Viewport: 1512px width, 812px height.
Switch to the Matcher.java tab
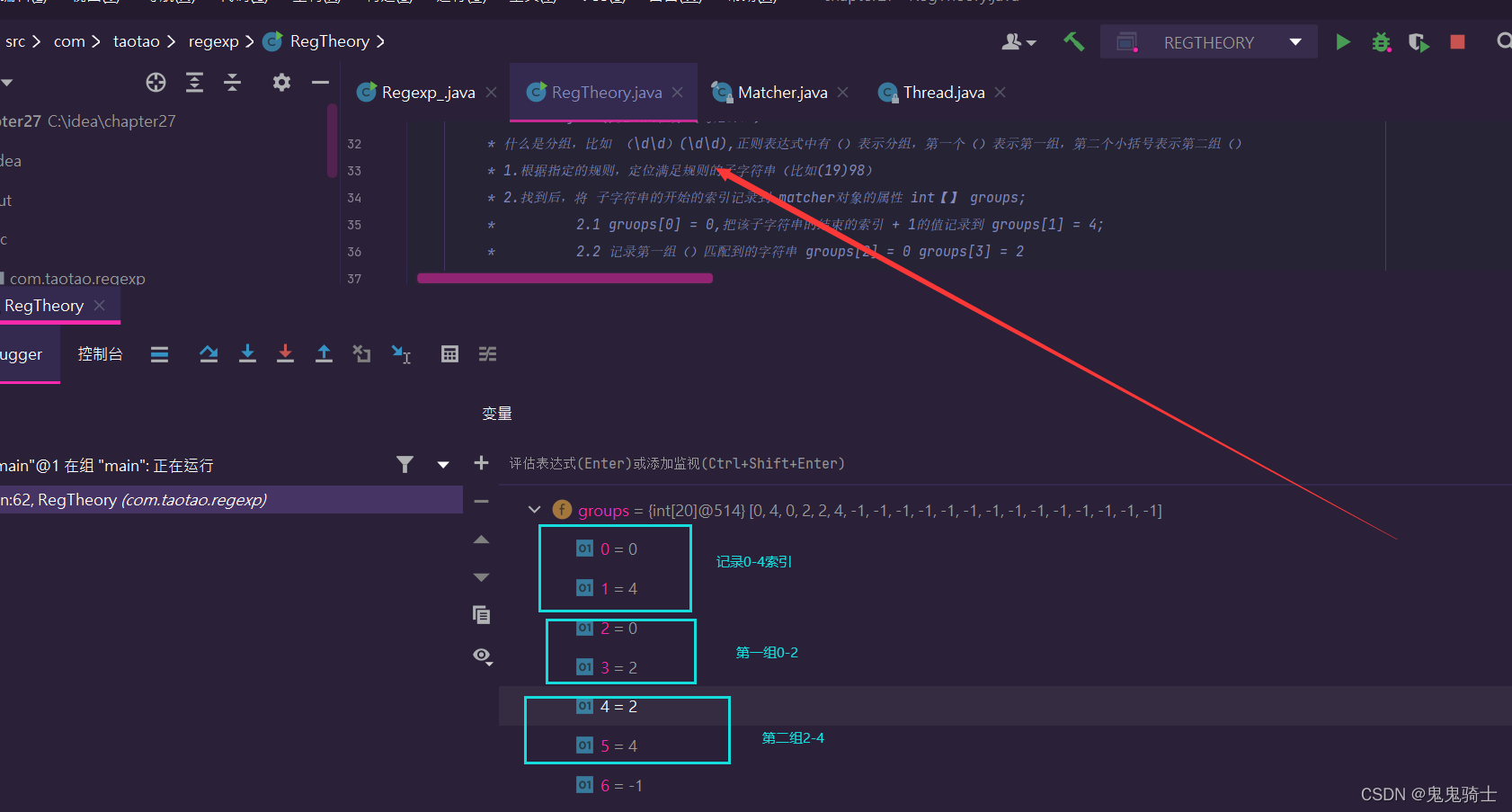point(781,93)
